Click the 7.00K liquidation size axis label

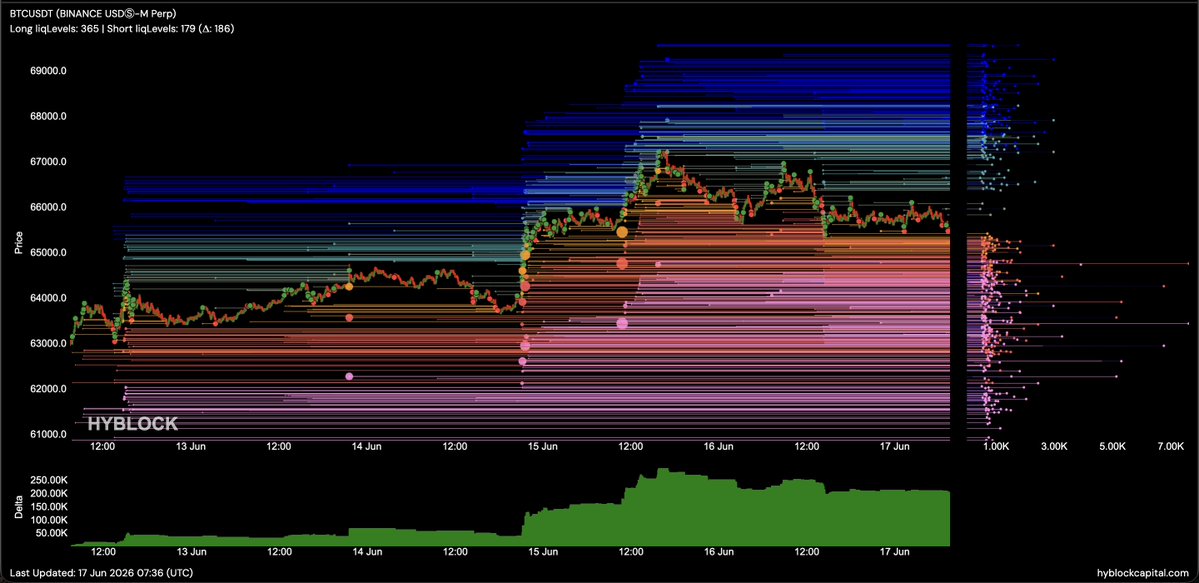1171,445
